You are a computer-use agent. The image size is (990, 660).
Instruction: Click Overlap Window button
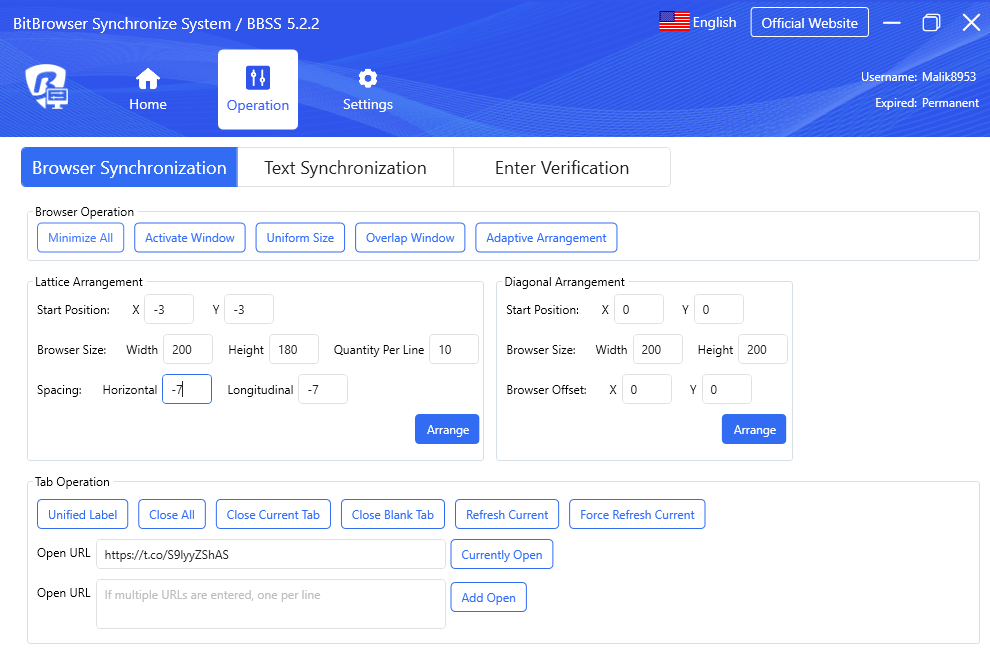point(410,238)
